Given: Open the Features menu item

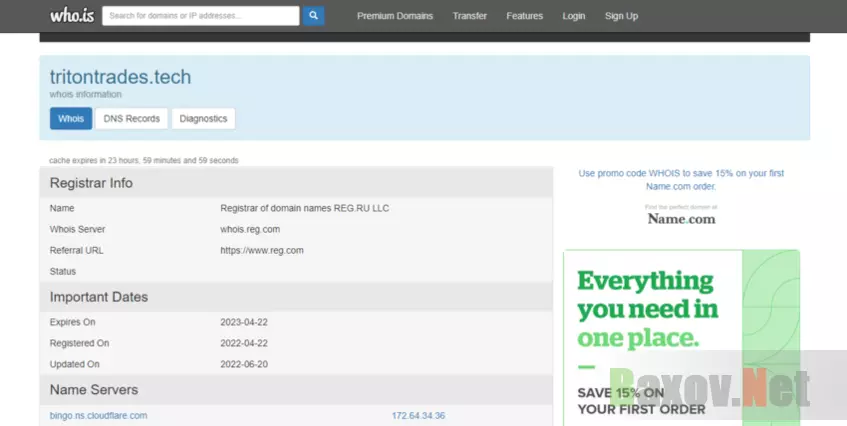Looking at the screenshot, I should (x=525, y=16).
